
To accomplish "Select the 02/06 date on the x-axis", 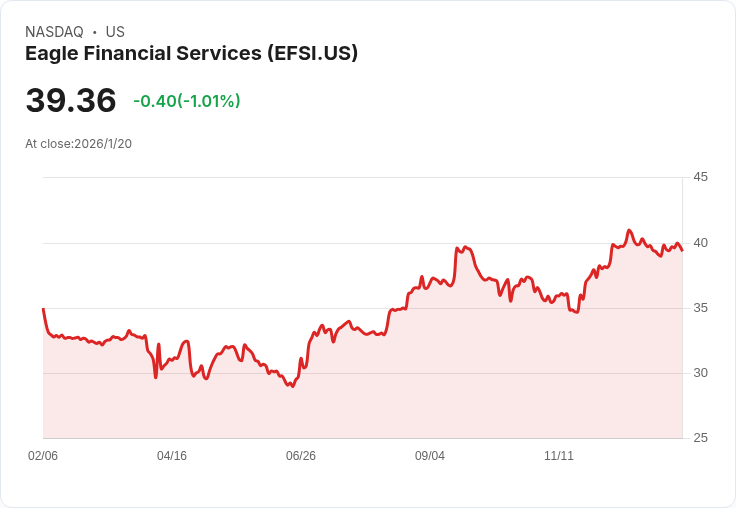I will pyautogui.click(x=43, y=456).
